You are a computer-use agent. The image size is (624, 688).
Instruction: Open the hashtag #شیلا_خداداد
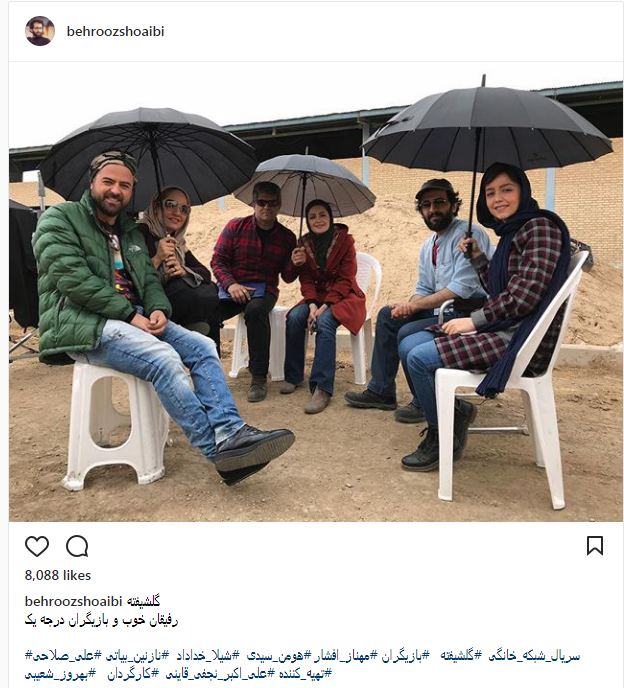pos(207,656)
